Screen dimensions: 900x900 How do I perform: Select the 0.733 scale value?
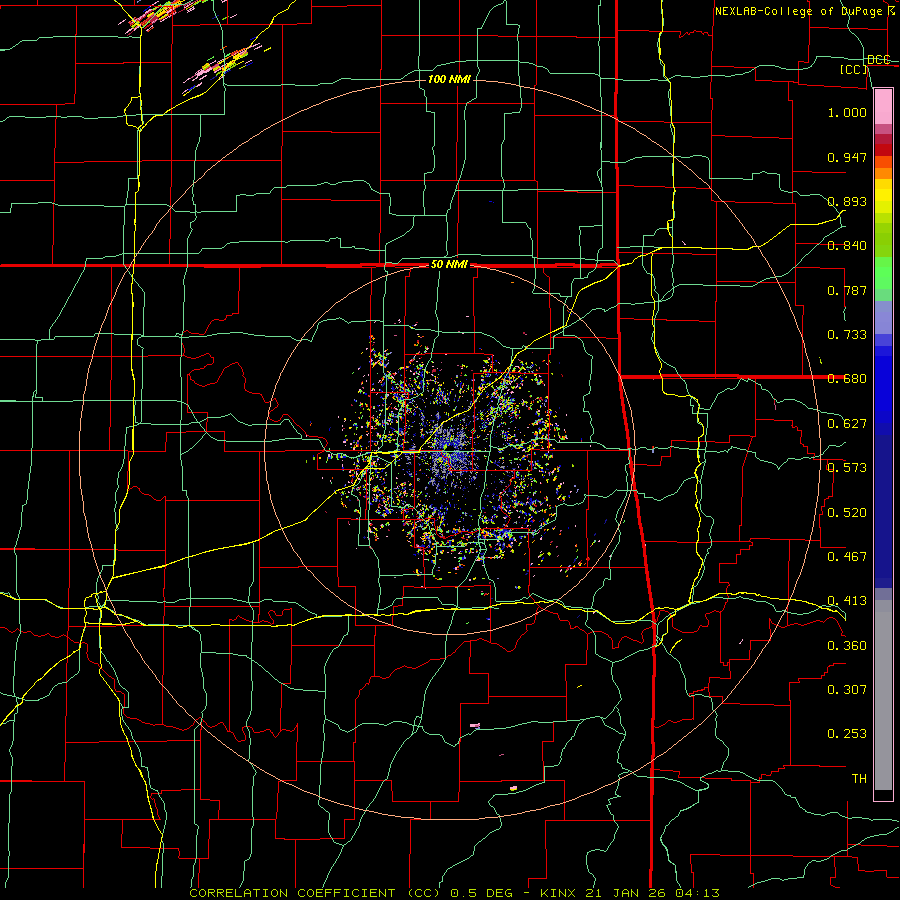(x=847, y=335)
